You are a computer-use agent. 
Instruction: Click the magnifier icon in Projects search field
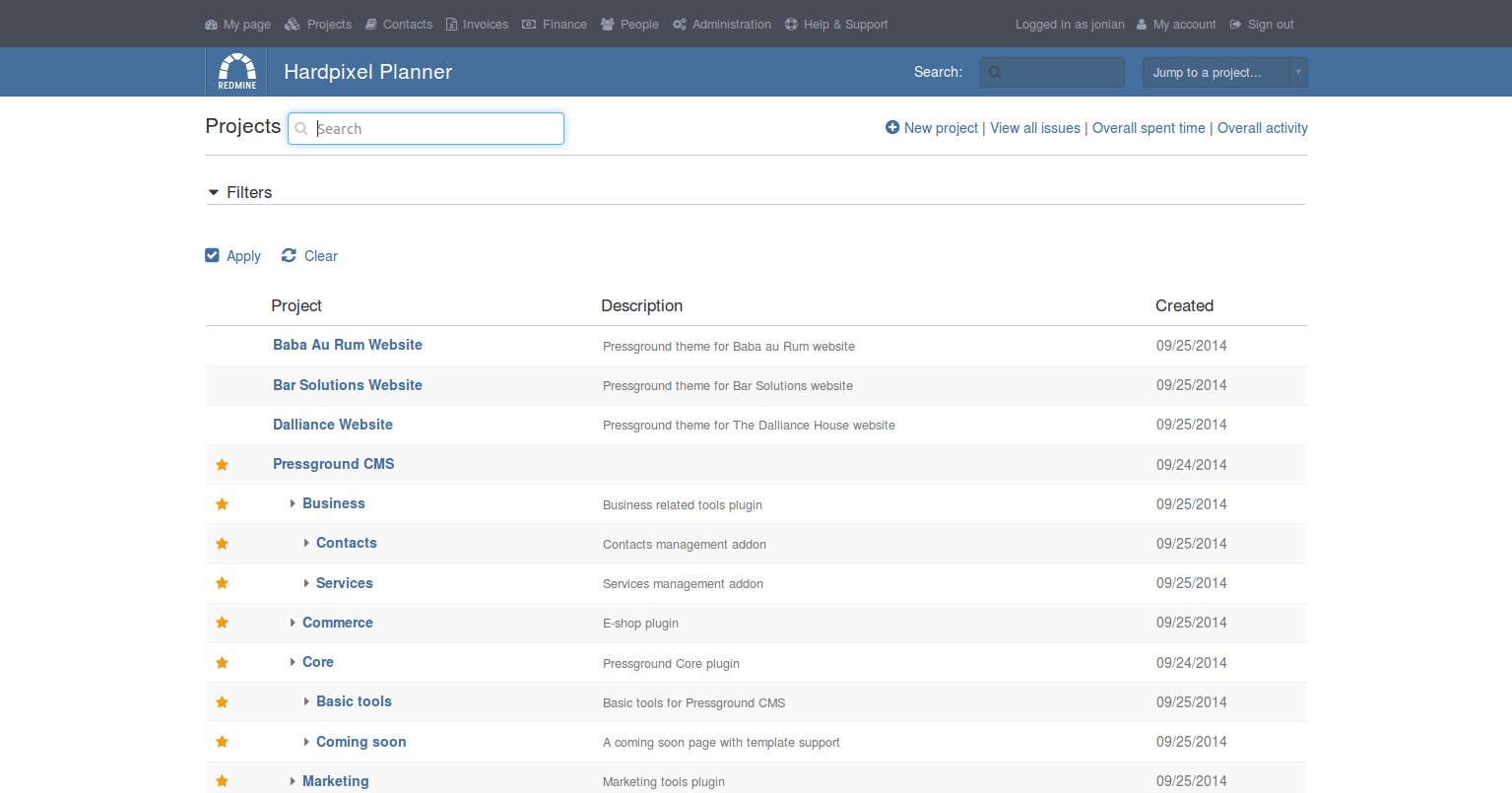301,128
